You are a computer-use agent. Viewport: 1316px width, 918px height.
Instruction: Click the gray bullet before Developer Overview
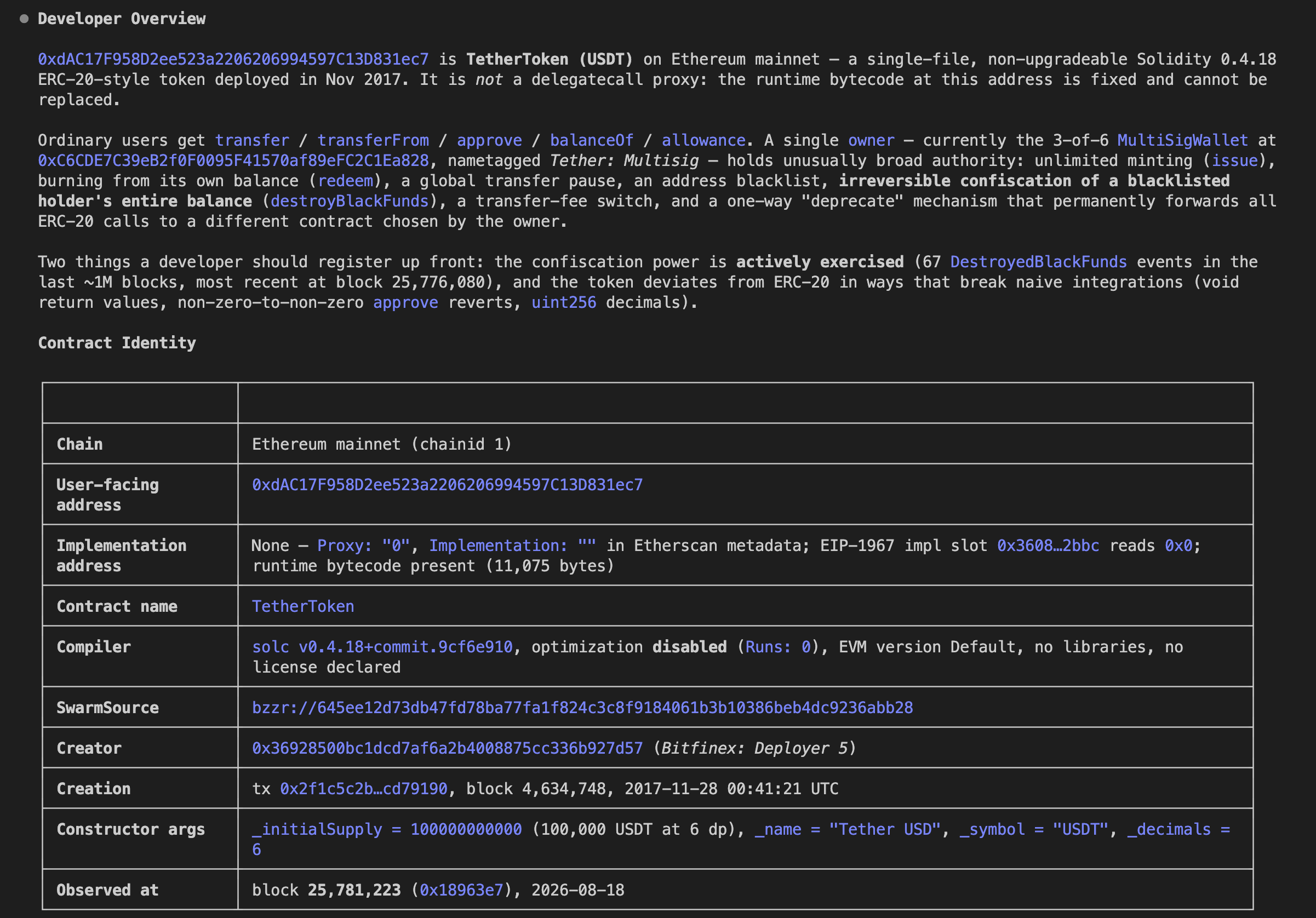click(x=24, y=19)
